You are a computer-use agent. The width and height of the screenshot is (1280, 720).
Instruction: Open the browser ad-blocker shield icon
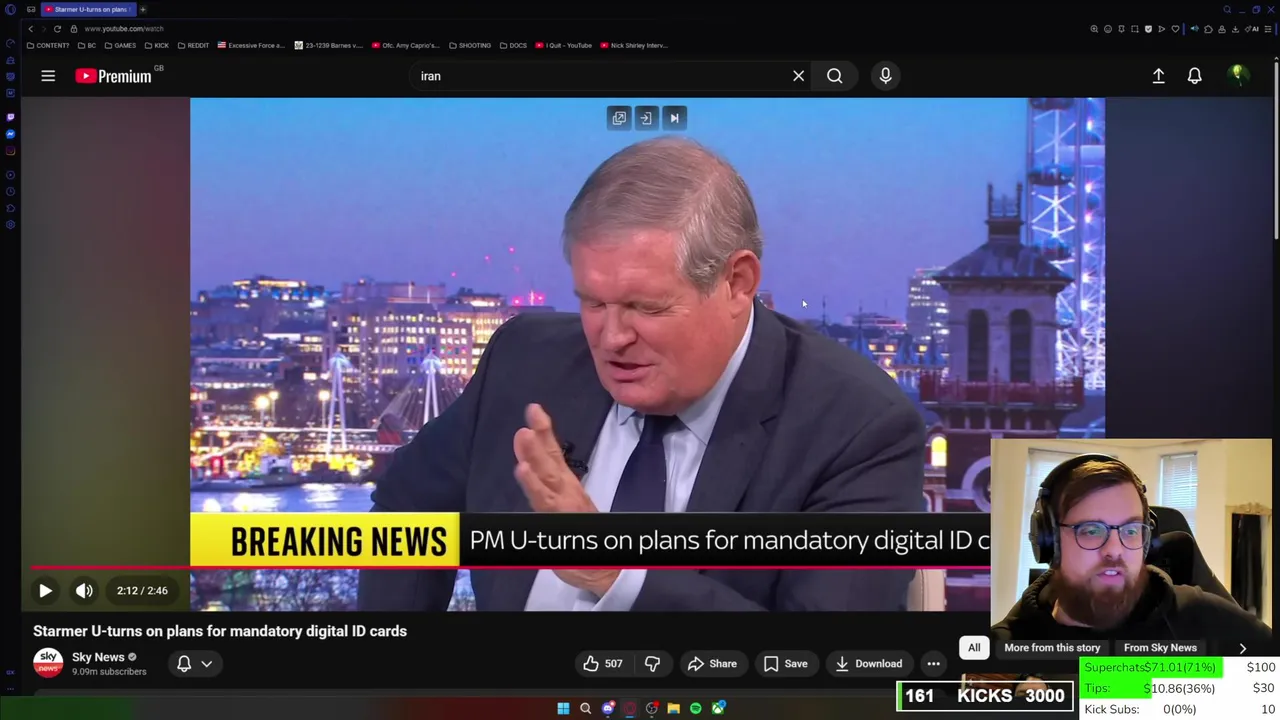[1148, 29]
